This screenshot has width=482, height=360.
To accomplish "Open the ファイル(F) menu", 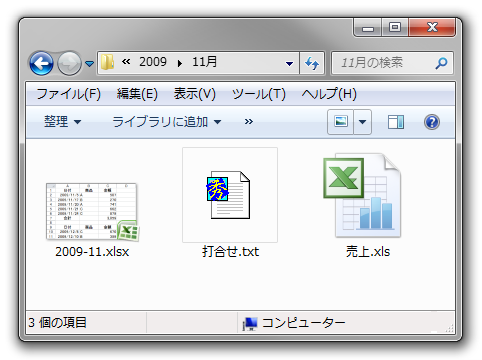I will point(68,94).
